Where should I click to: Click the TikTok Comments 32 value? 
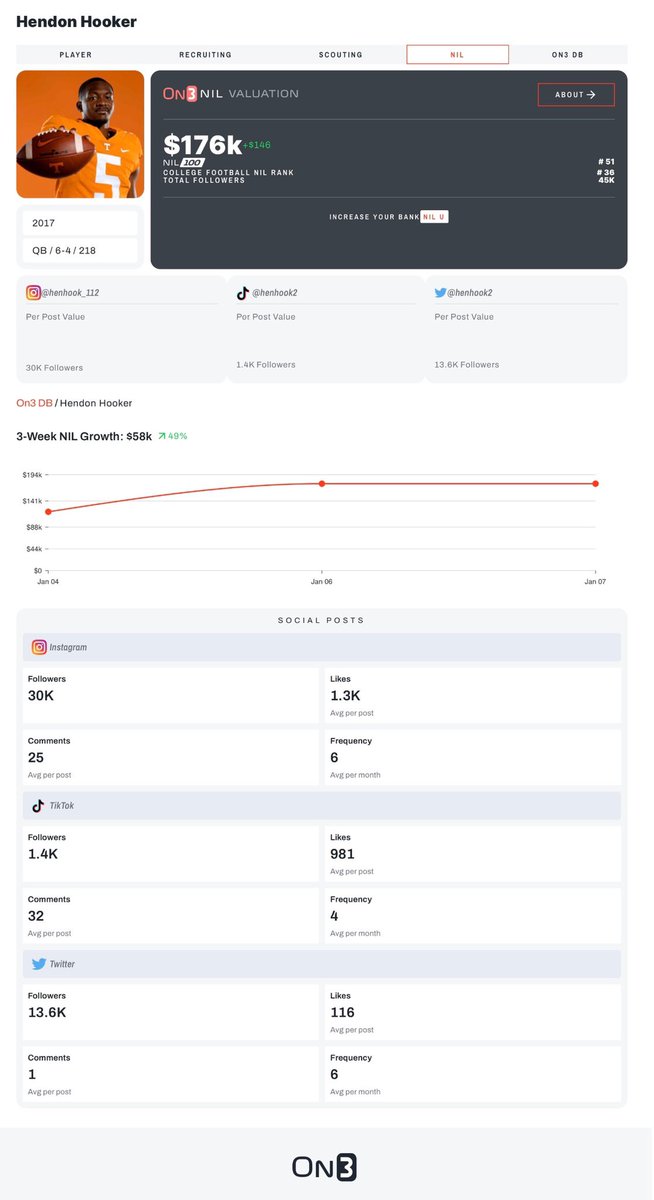pos(36,916)
